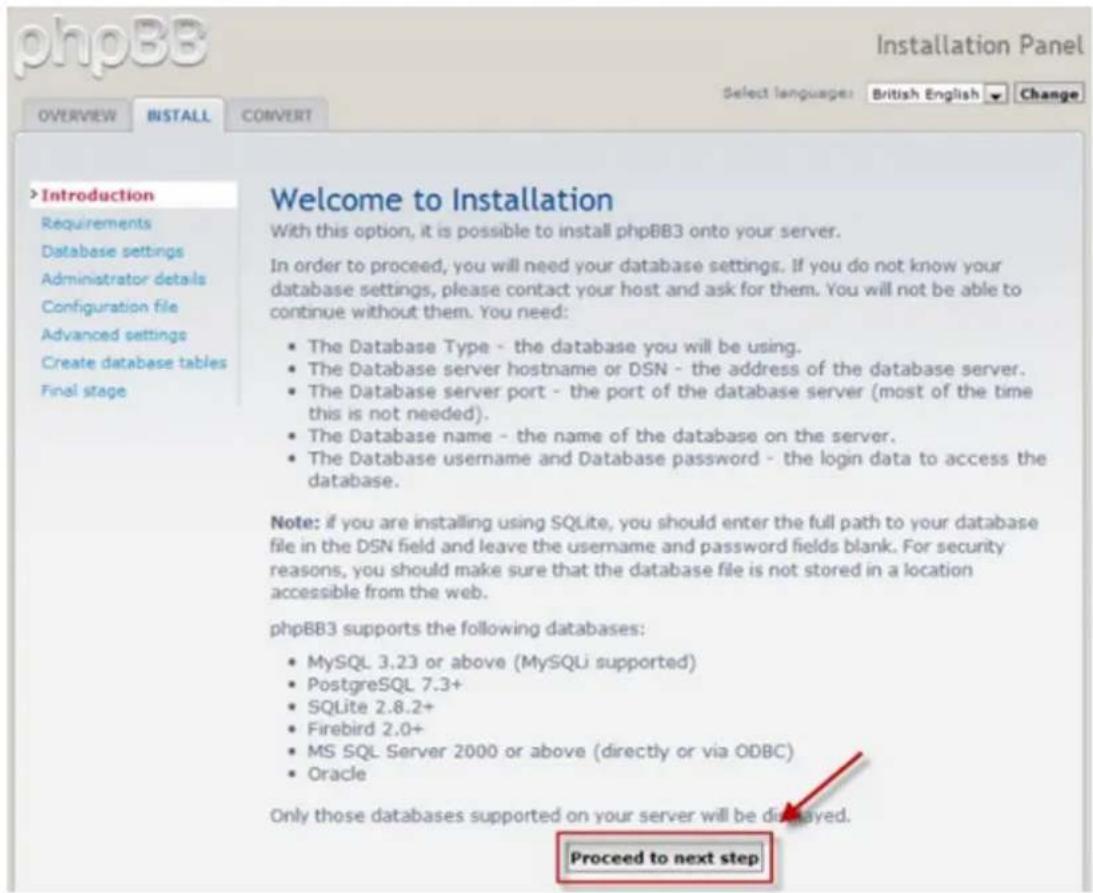Click the 'Oracle' list item

(x=337, y=774)
